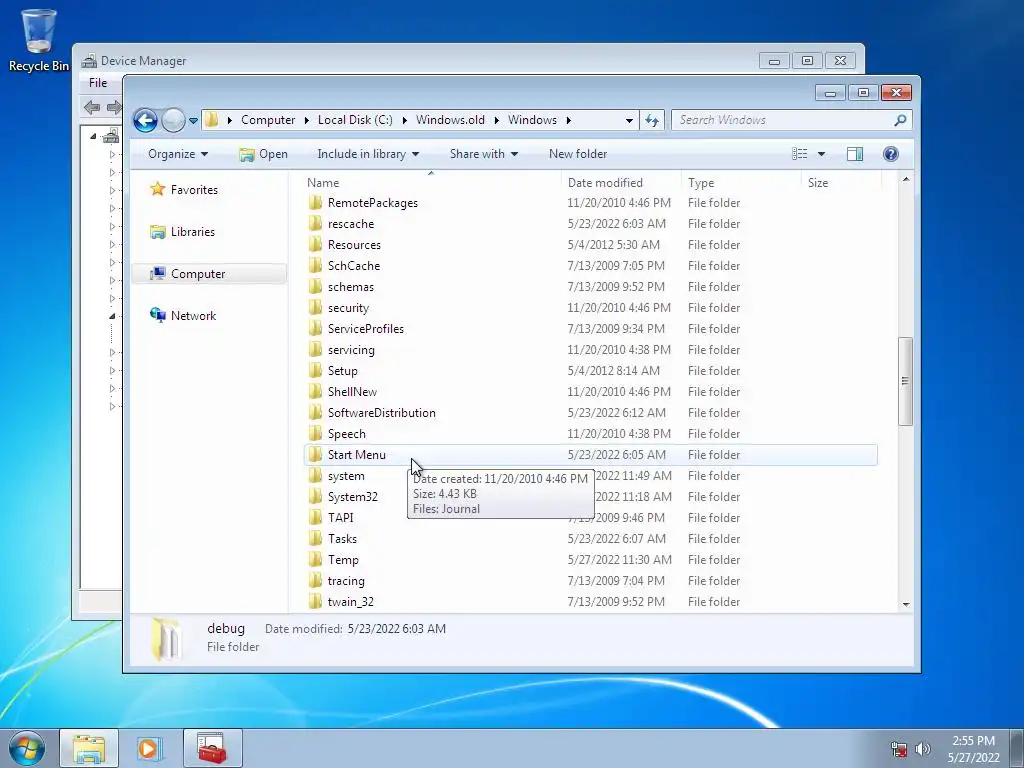
Task: Select the Start Menu folder name
Action: click(x=357, y=455)
